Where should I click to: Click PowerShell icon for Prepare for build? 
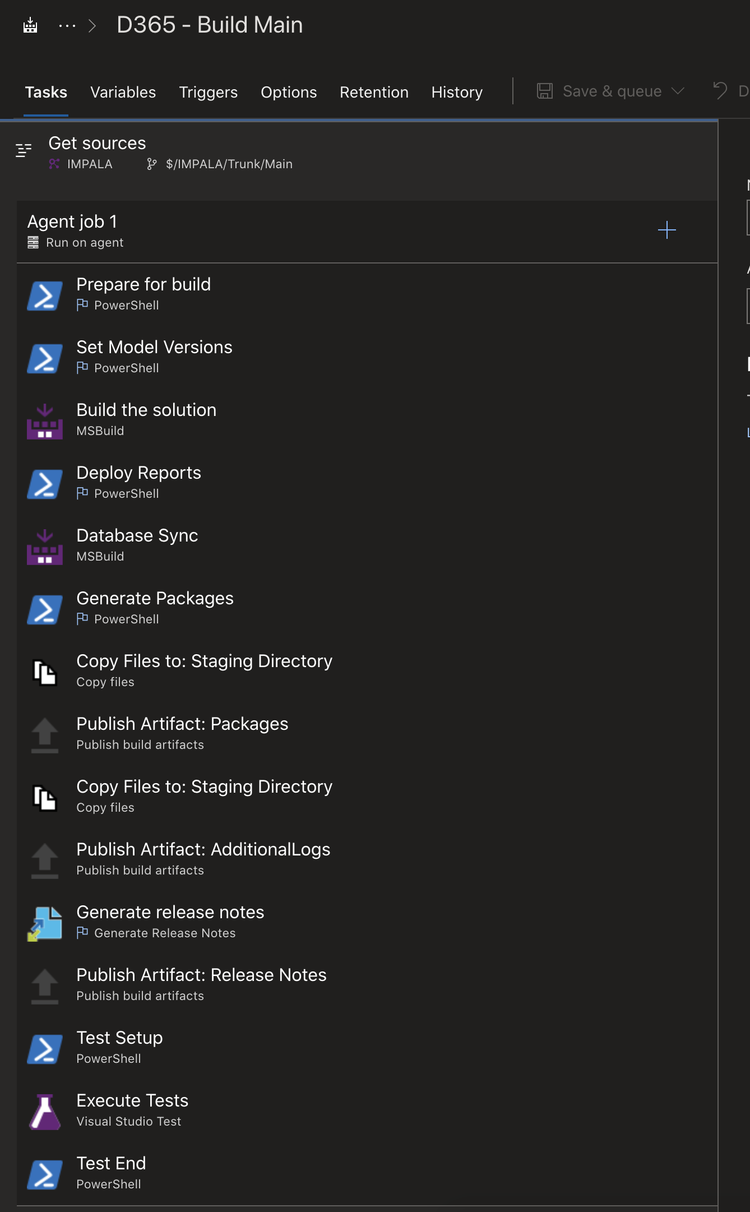tap(45, 295)
